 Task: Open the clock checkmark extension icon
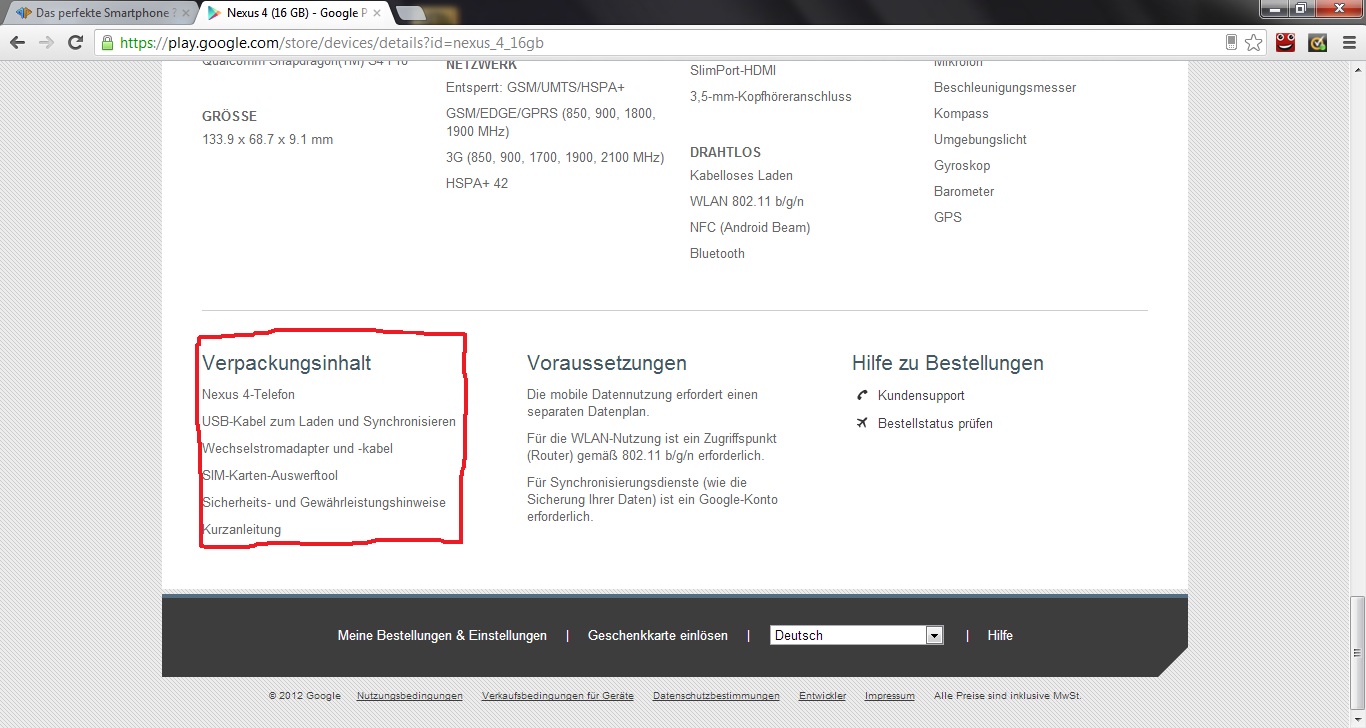point(1317,42)
